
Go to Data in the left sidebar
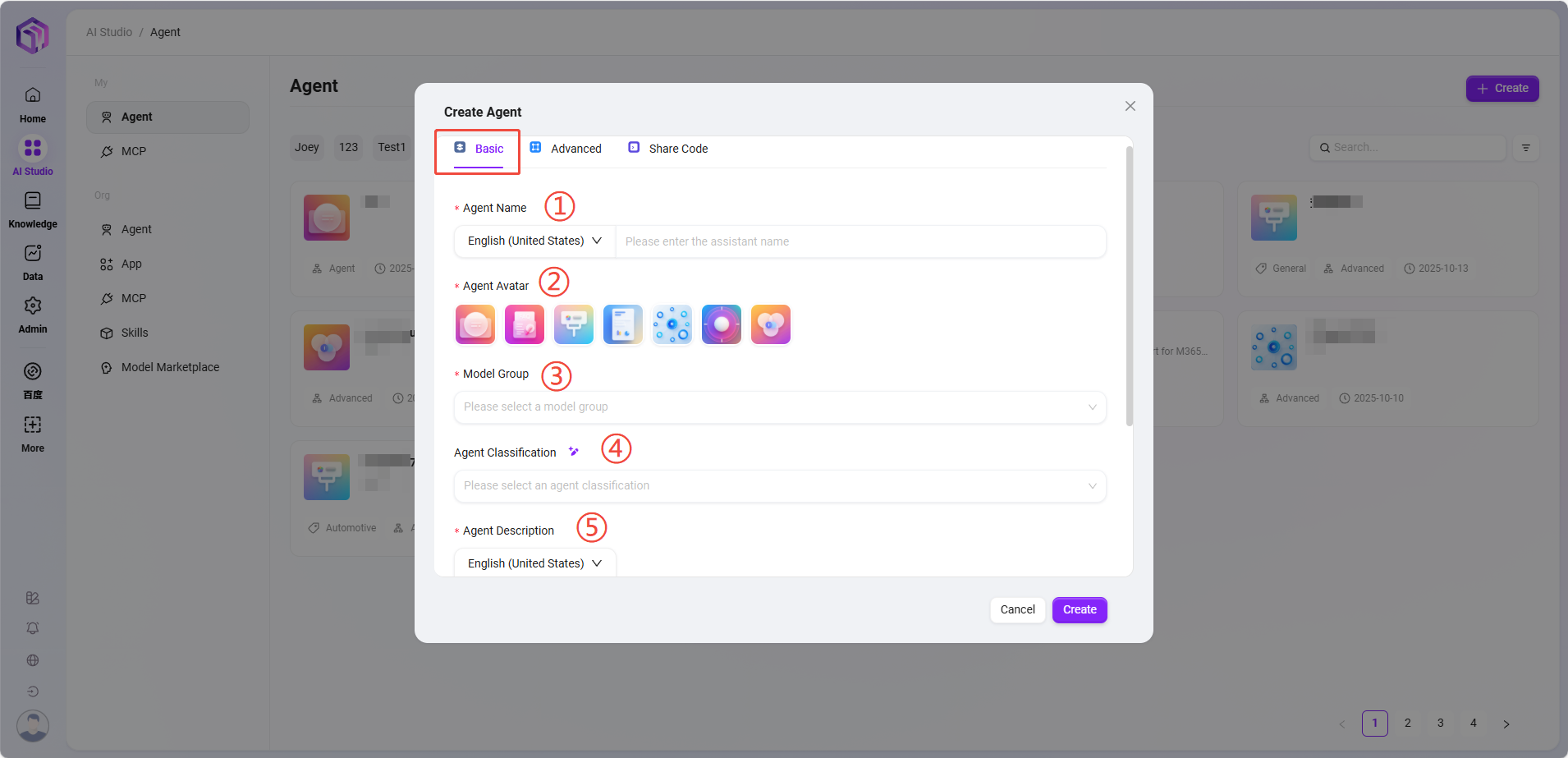coord(33,263)
